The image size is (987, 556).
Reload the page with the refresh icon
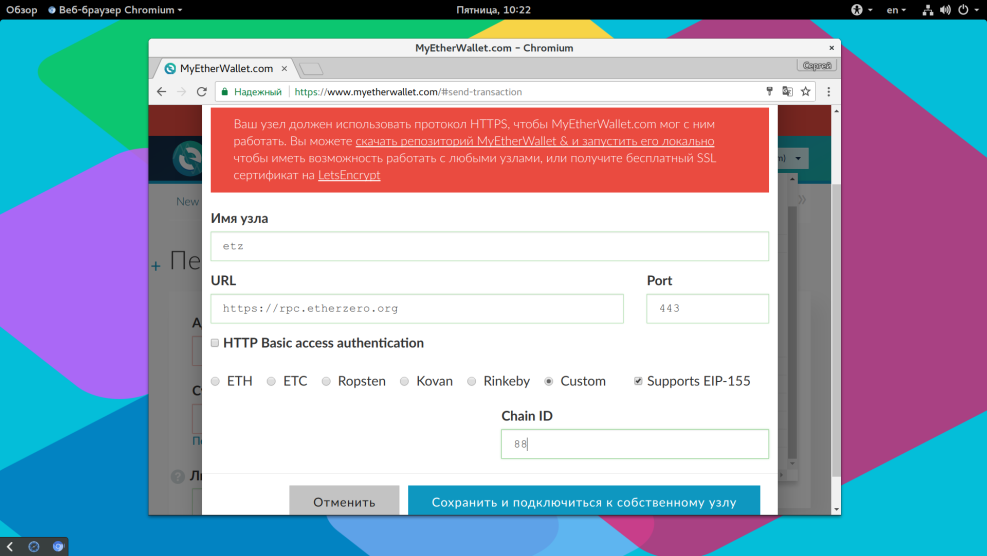click(x=201, y=91)
